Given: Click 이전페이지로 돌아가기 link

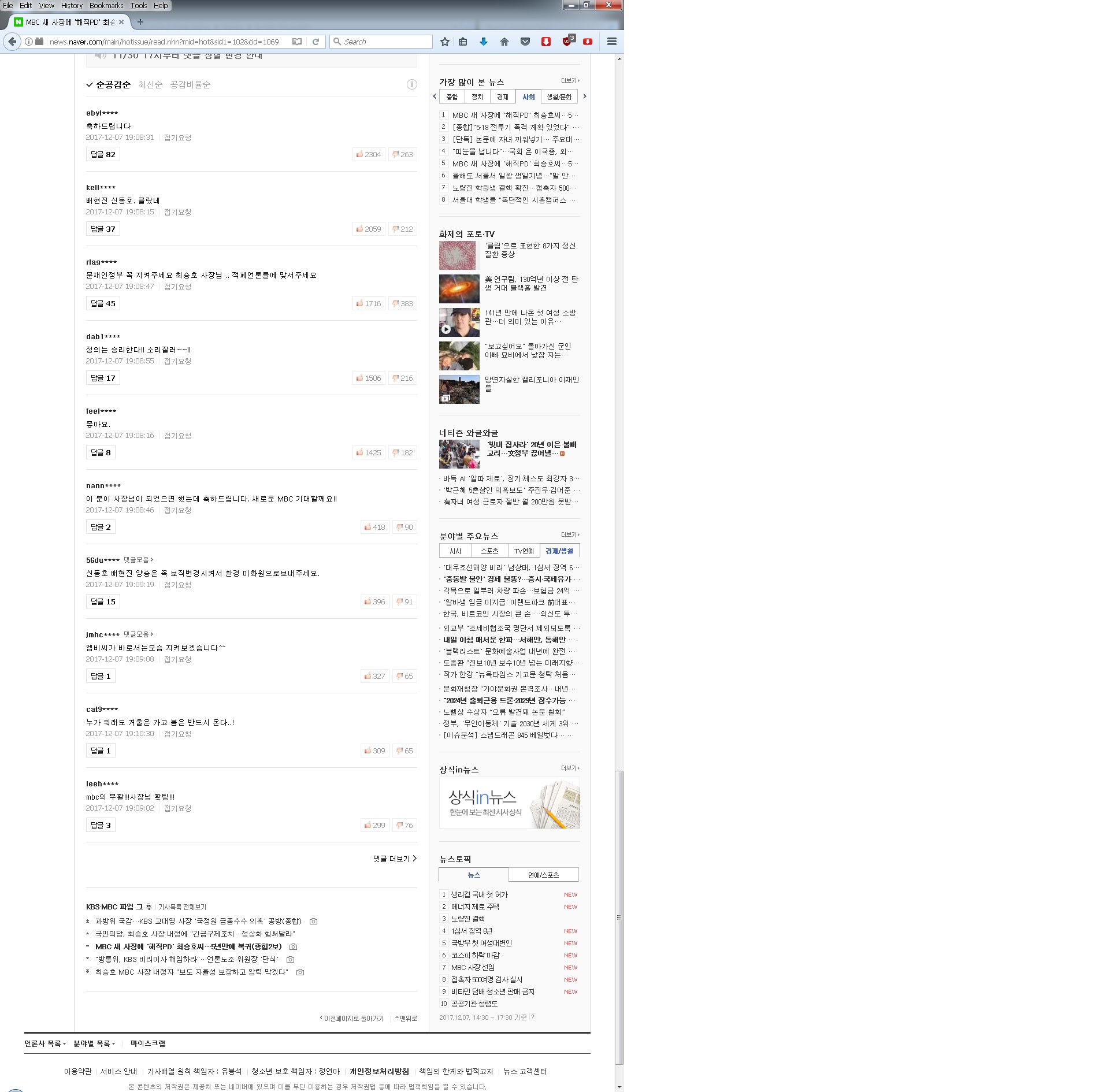Looking at the screenshot, I should [352, 1018].
